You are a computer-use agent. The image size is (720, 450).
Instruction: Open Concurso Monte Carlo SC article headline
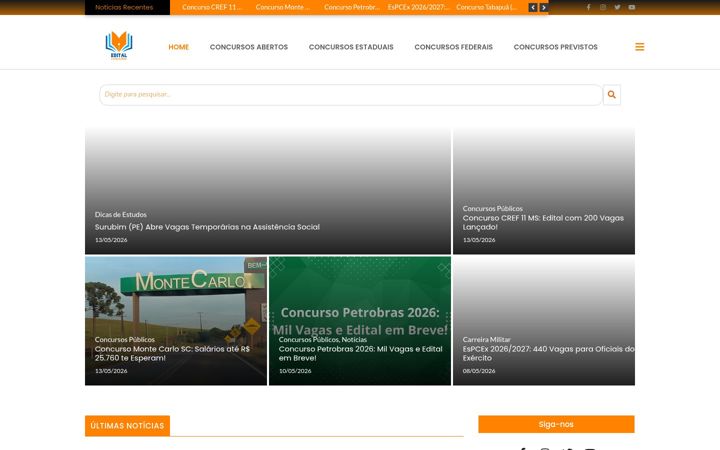point(172,354)
